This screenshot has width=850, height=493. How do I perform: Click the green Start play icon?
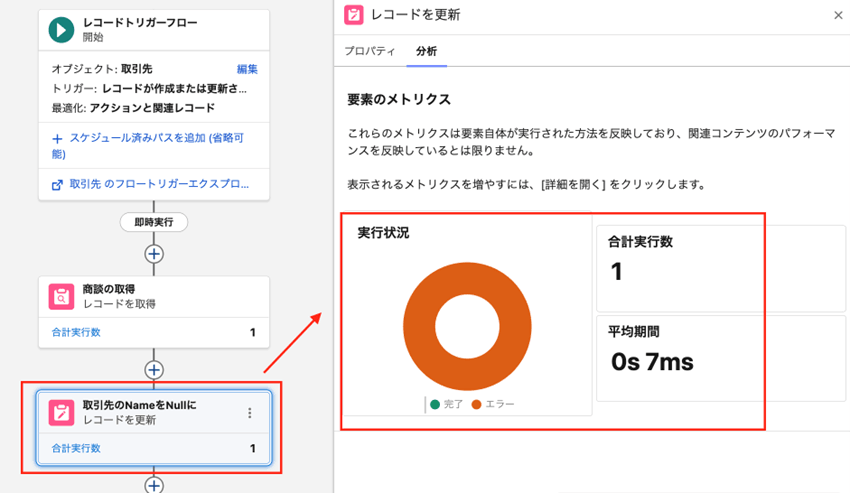coord(61,30)
